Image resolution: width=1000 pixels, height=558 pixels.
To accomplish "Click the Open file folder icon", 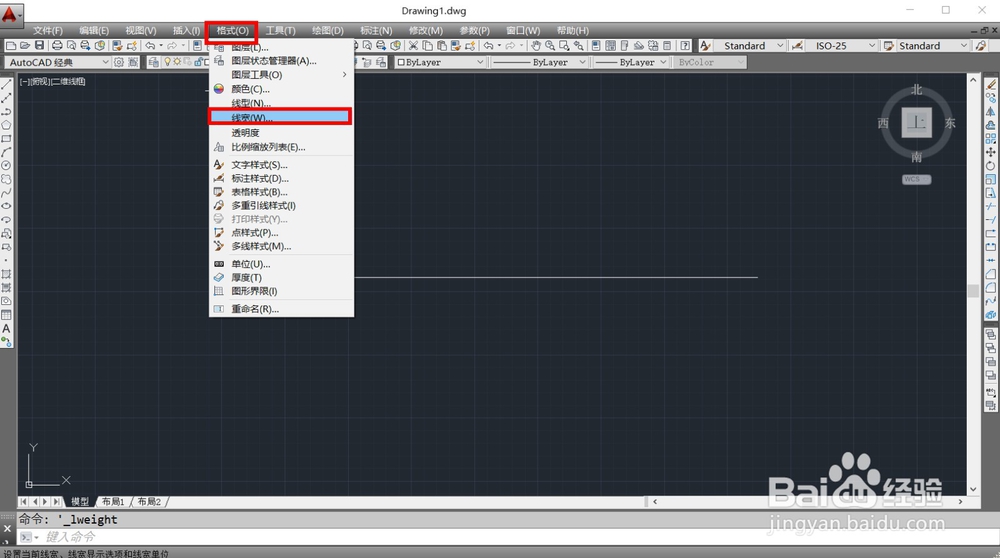I will click(x=25, y=45).
